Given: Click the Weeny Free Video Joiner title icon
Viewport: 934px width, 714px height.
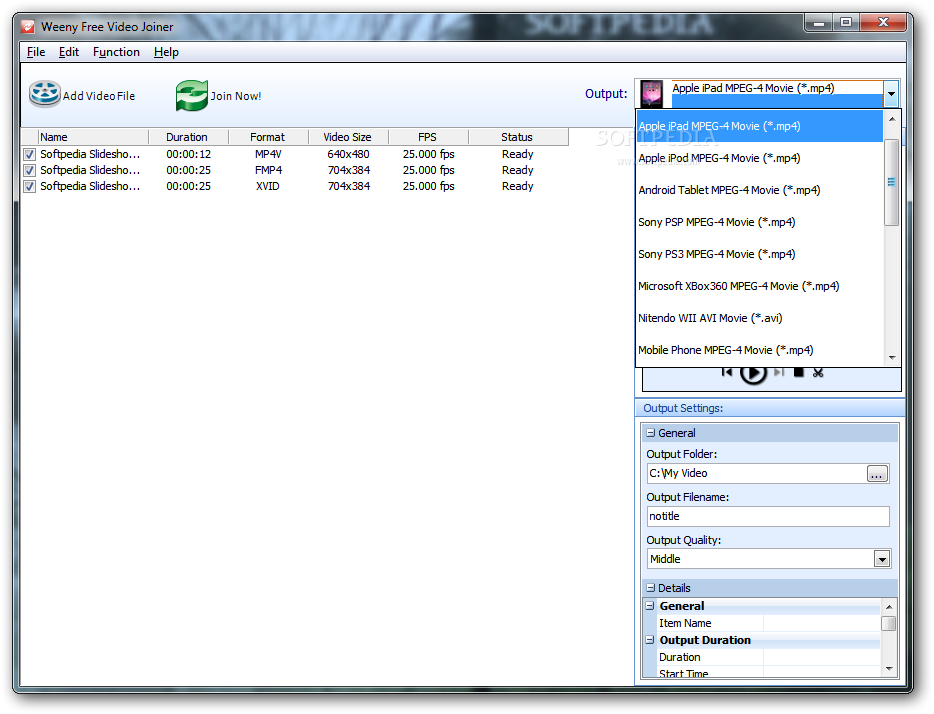Looking at the screenshot, I should pos(28,27).
